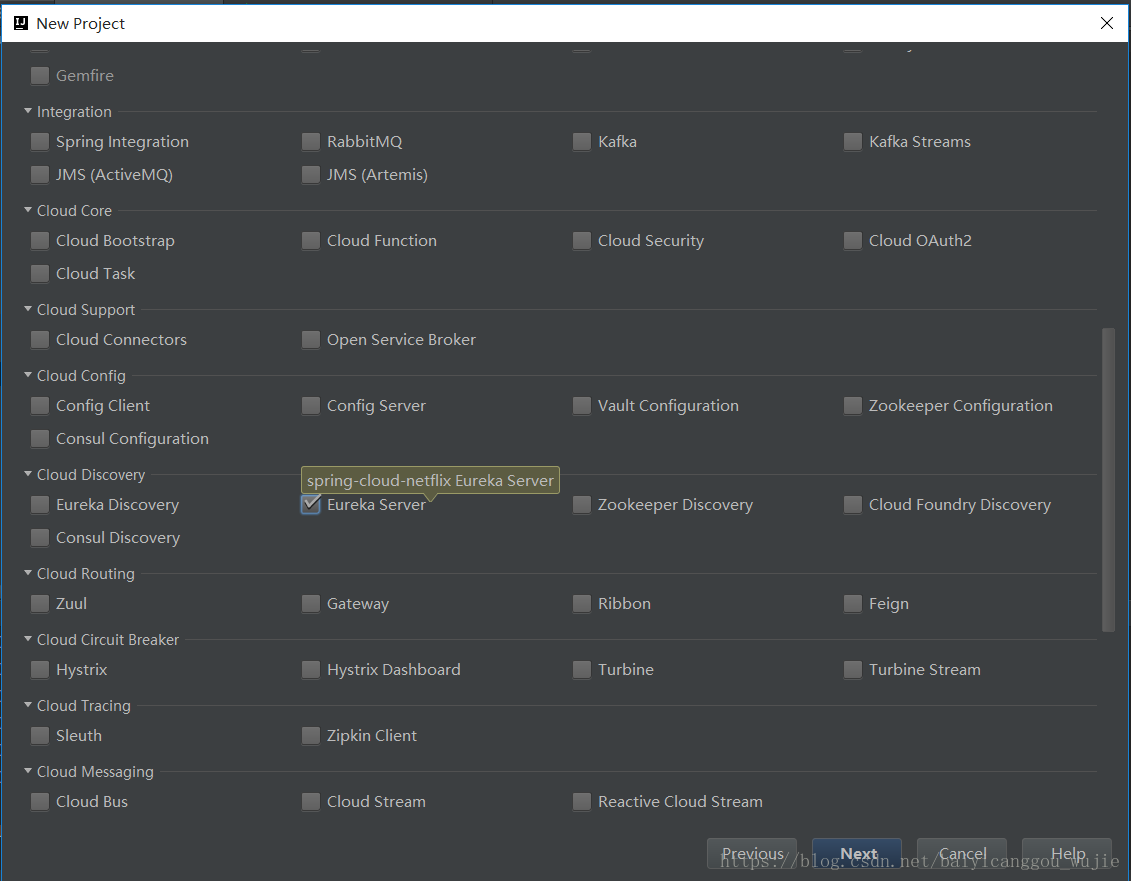
Task: Select Cloud OAuth2 checkbox
Action: pyautogui.click(x=853, y=240)
